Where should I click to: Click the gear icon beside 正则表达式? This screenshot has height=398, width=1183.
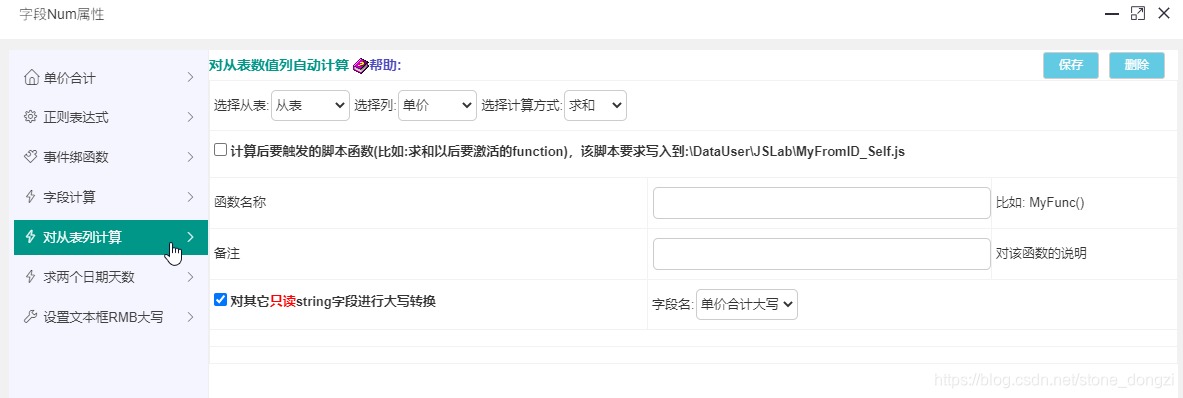click(x=31, y=117)
